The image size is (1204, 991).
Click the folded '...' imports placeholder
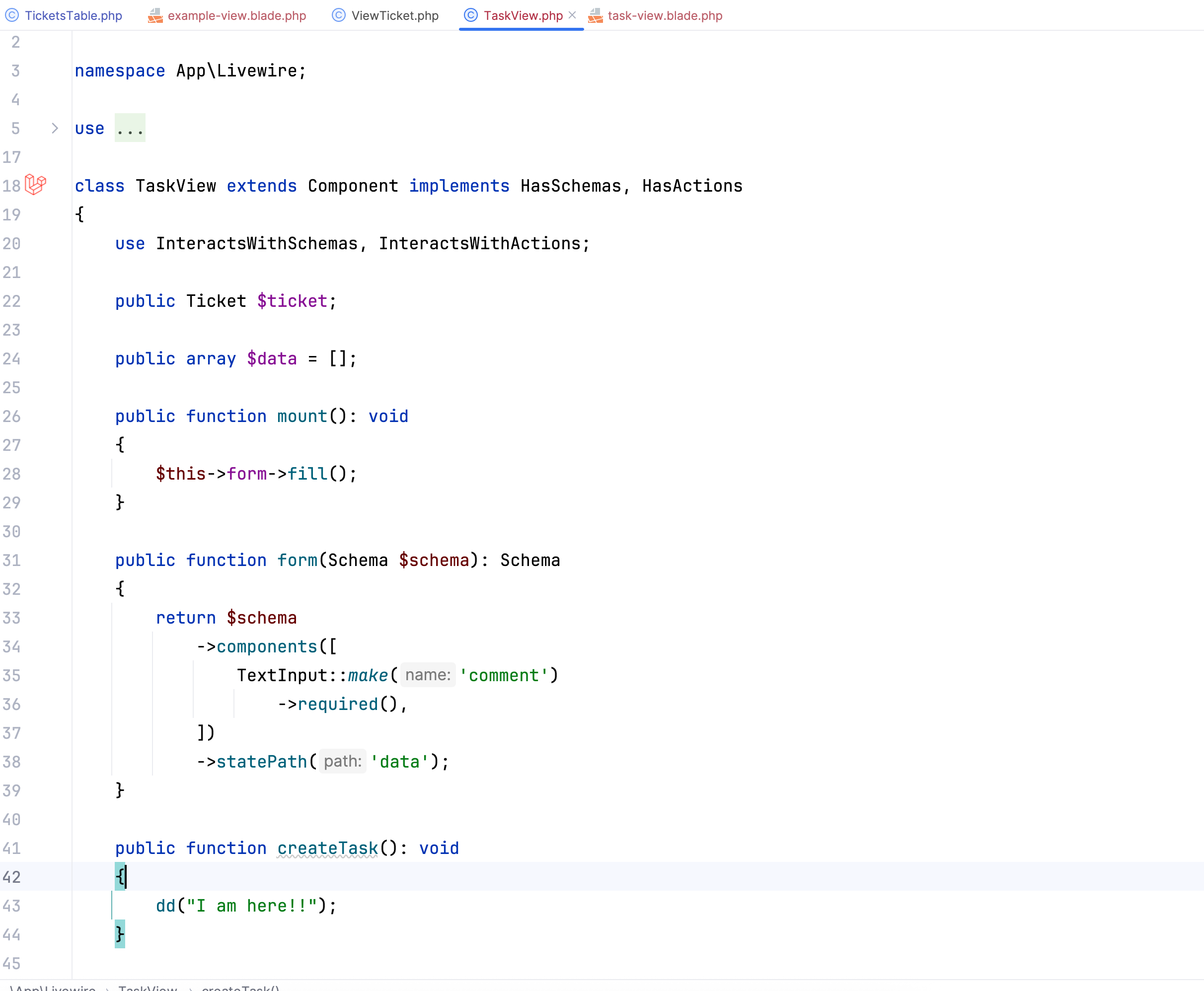pos(130,129)
